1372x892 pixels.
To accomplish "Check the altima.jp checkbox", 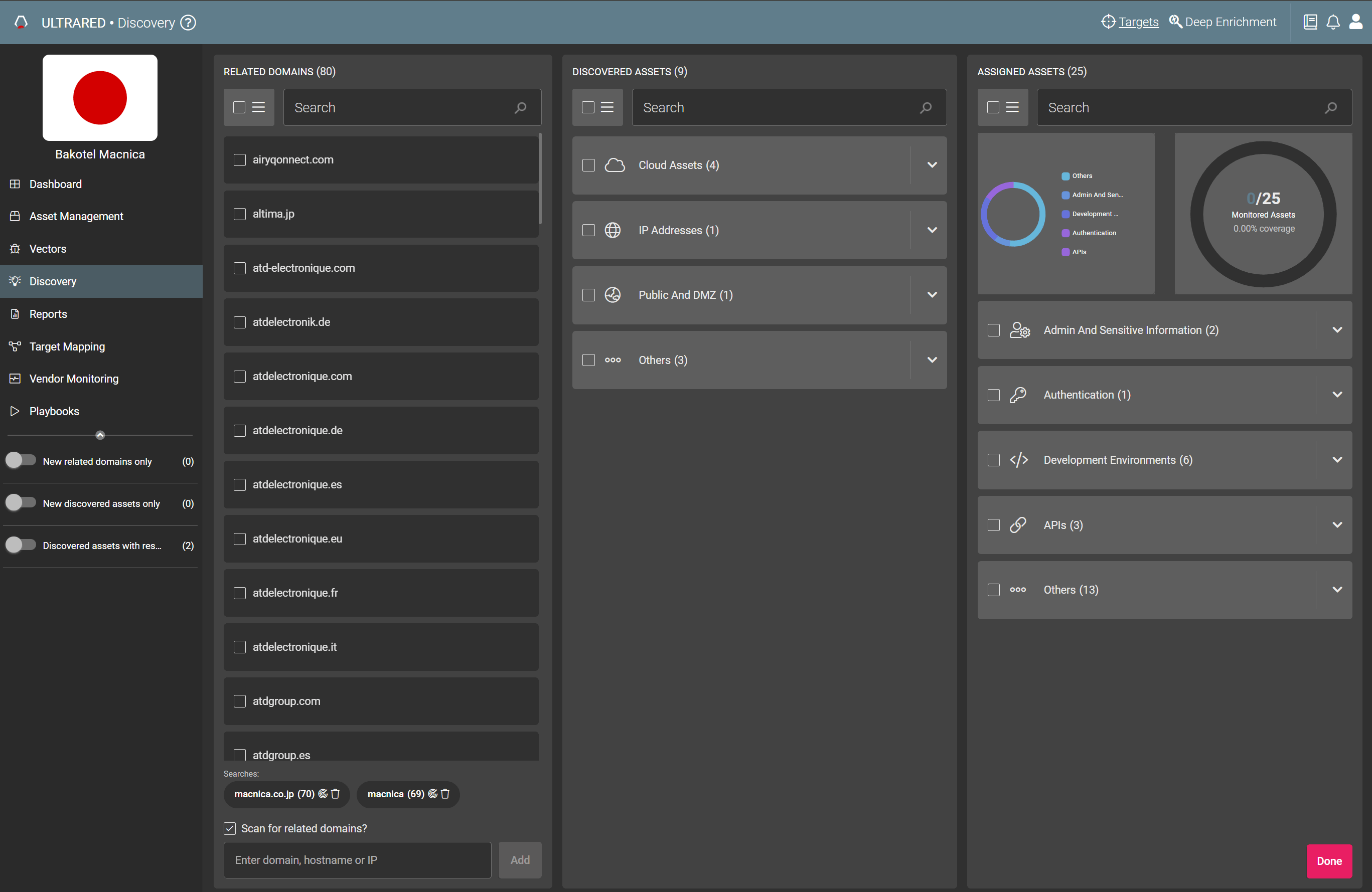I will click(239, 214).
